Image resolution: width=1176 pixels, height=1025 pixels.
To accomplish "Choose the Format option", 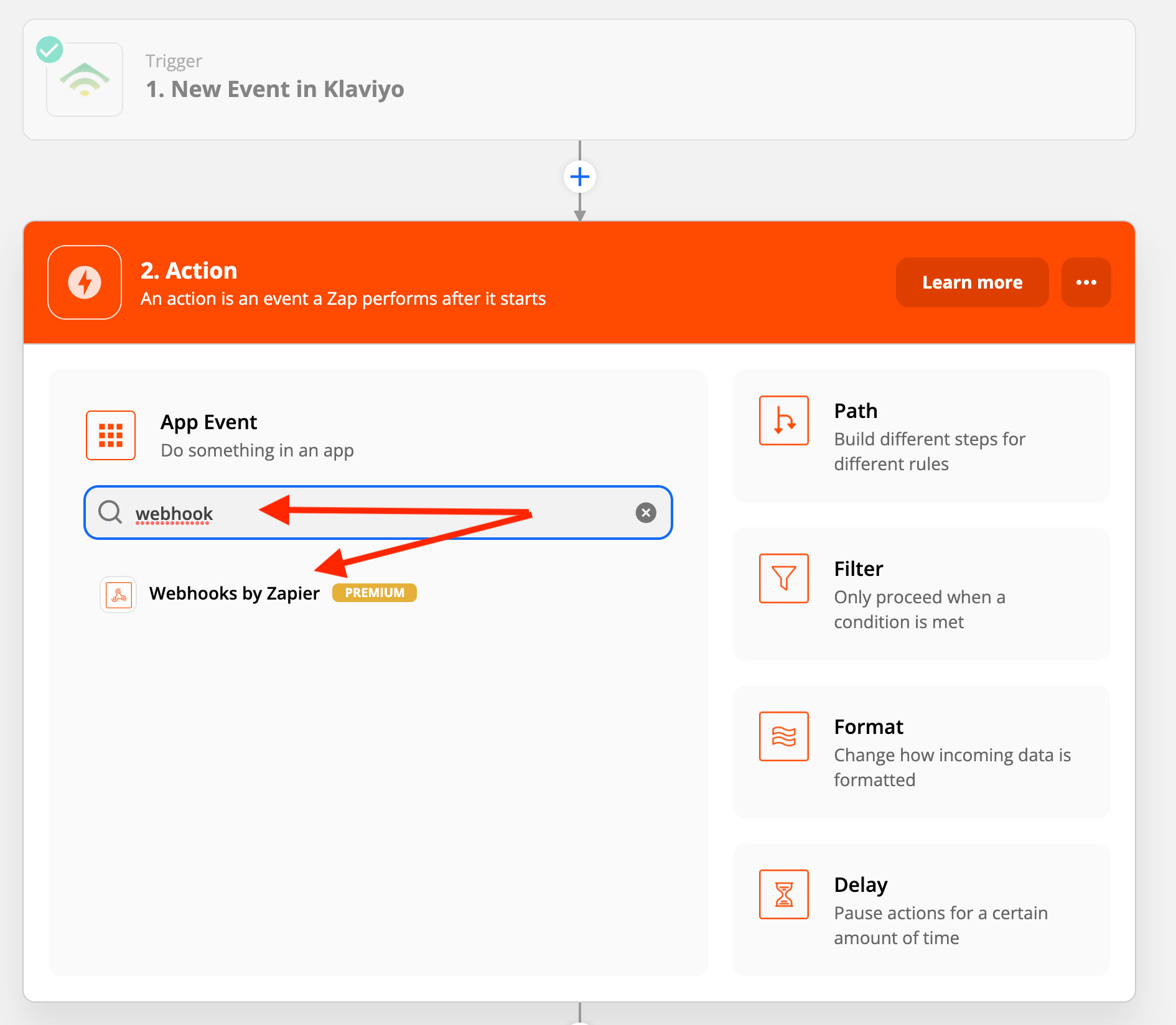I will pos(922,752).
